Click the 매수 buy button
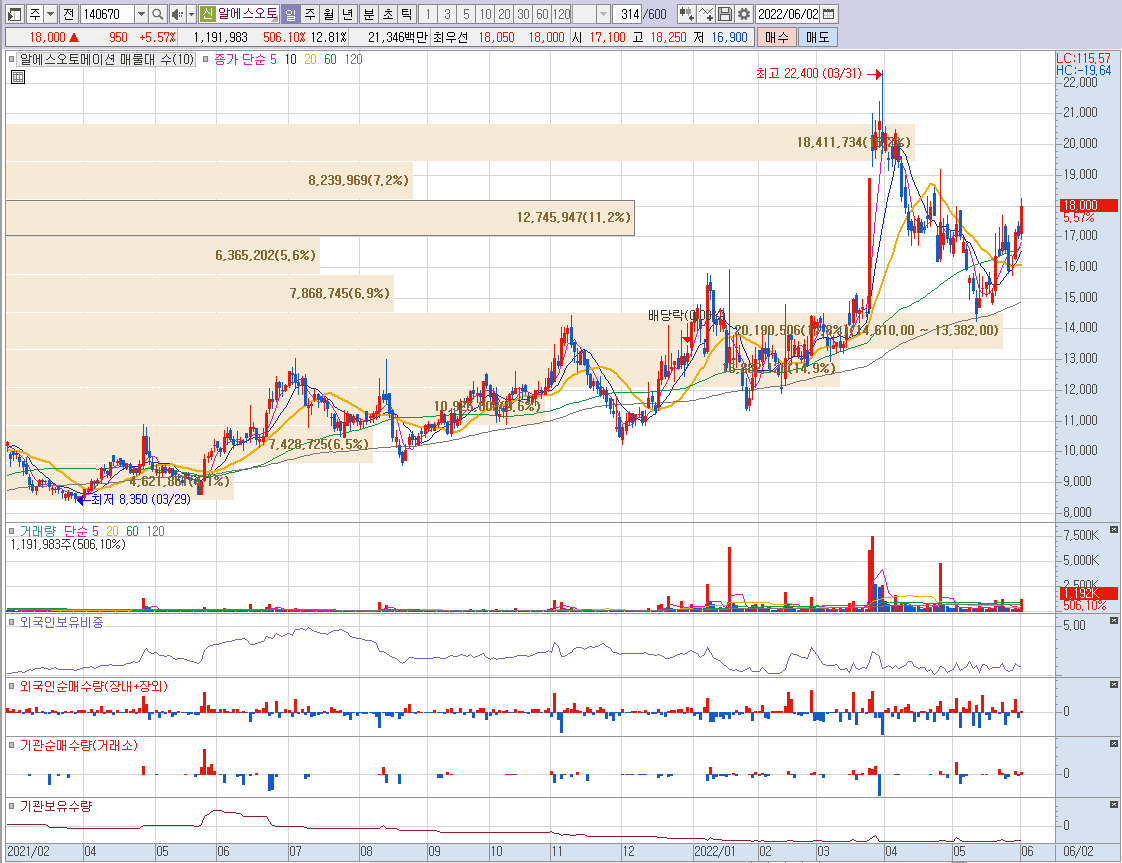 [x=776, y=37]
